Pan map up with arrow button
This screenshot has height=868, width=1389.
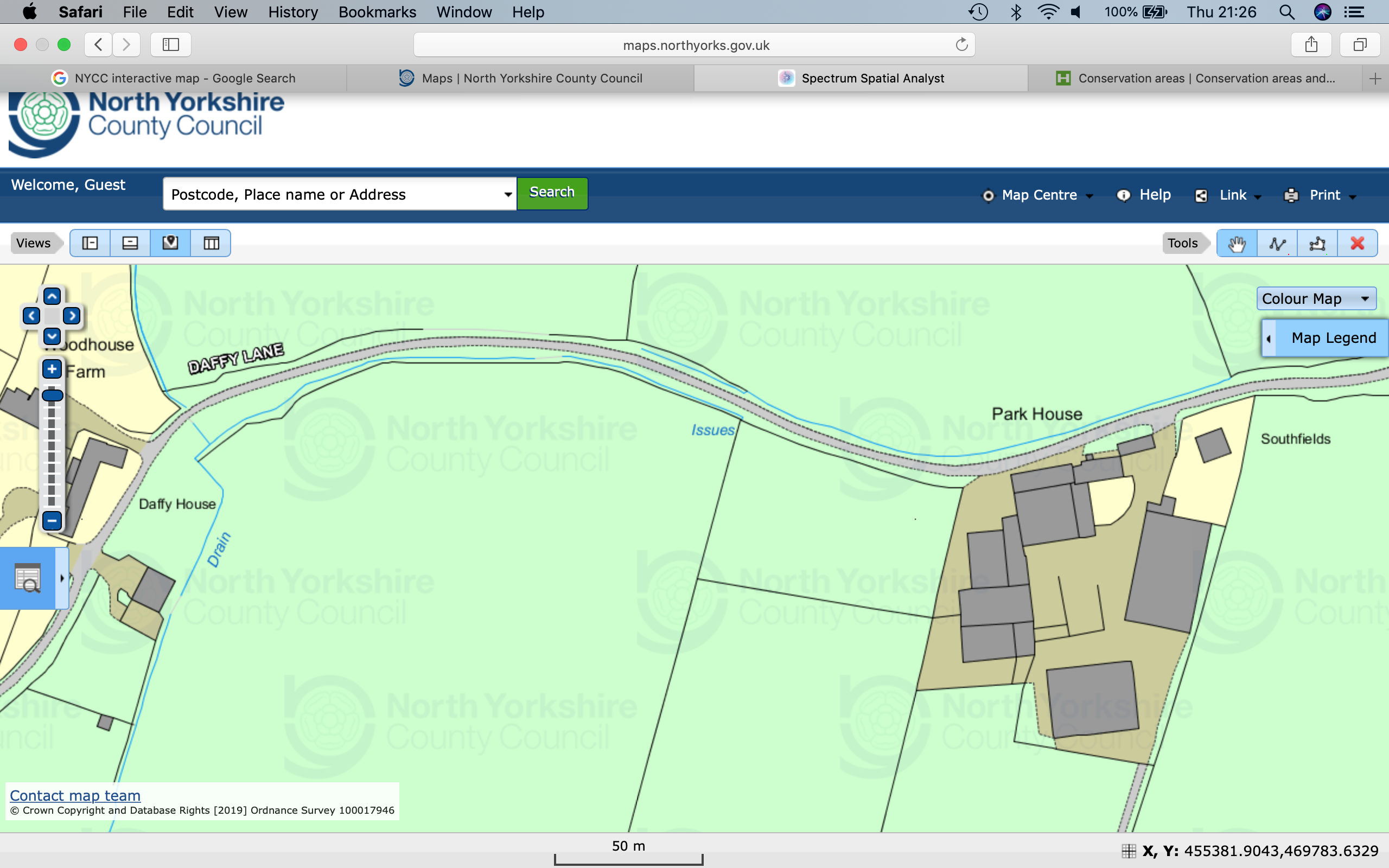[x=52, y=296]
